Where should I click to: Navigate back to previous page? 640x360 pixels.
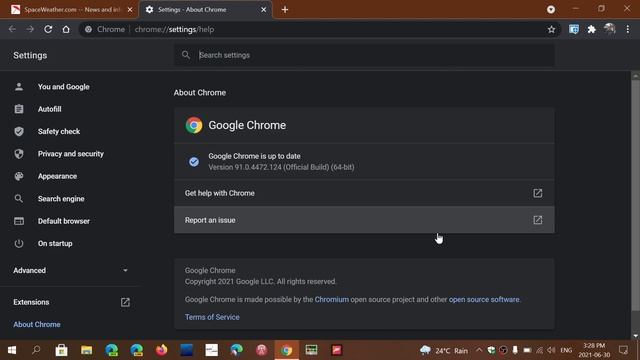[x=12, y=29]
